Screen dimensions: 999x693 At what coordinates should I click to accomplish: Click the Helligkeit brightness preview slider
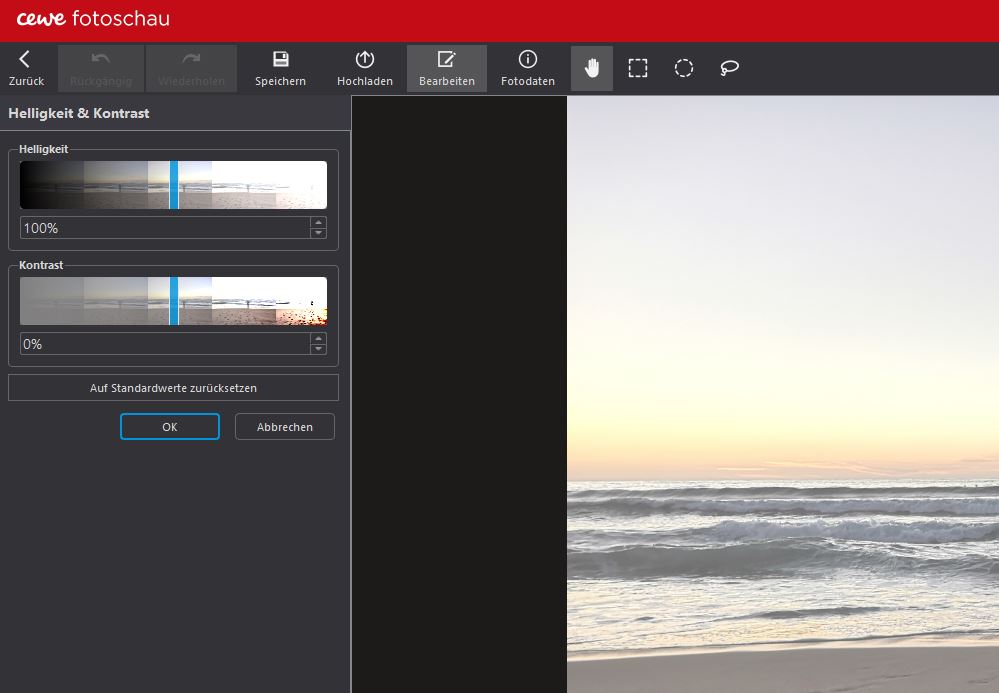(173, 185)
